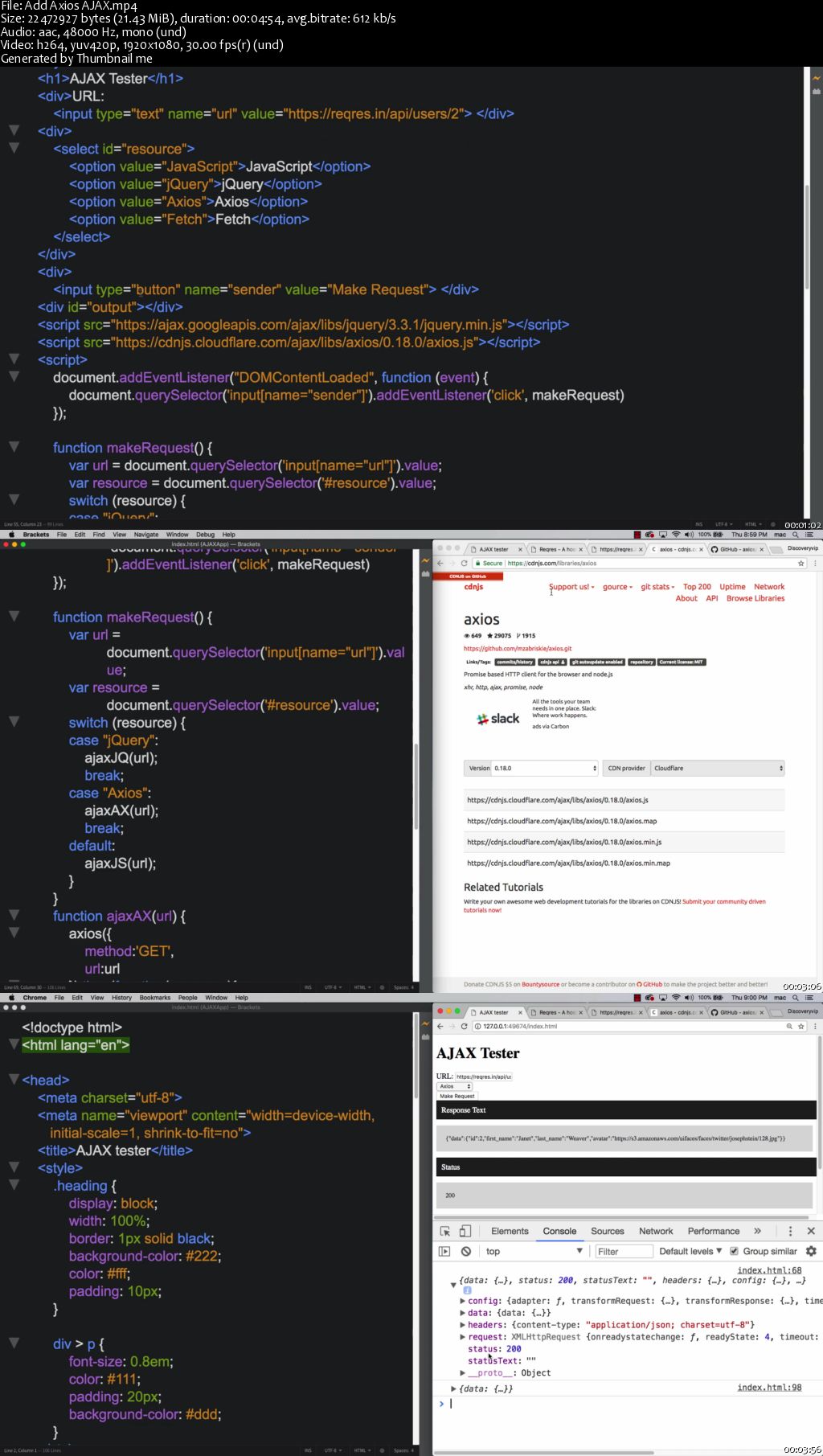Expand the headers entry in the console
The height and width of the screenshot is (1456, 823).
coord(462,1325)
